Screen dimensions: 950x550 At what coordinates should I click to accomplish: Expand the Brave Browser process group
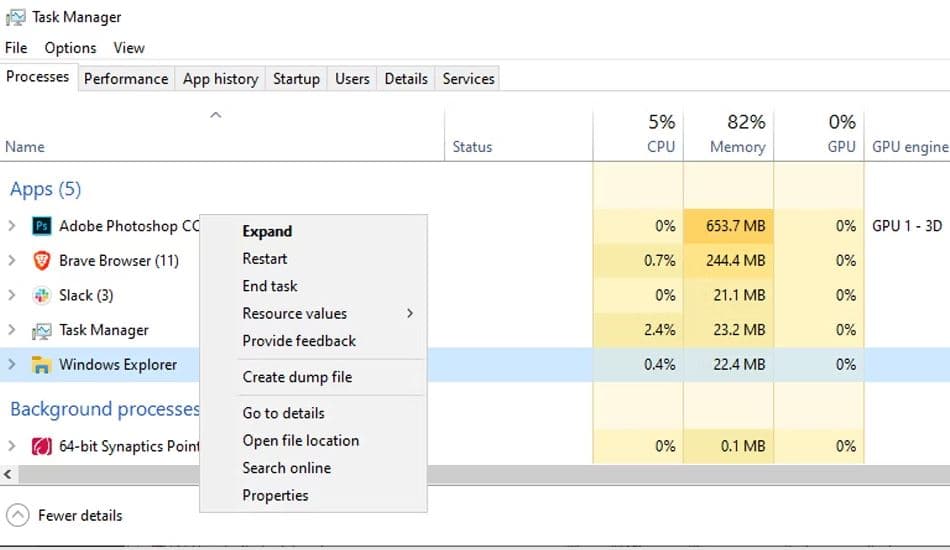tap(12, 260)
